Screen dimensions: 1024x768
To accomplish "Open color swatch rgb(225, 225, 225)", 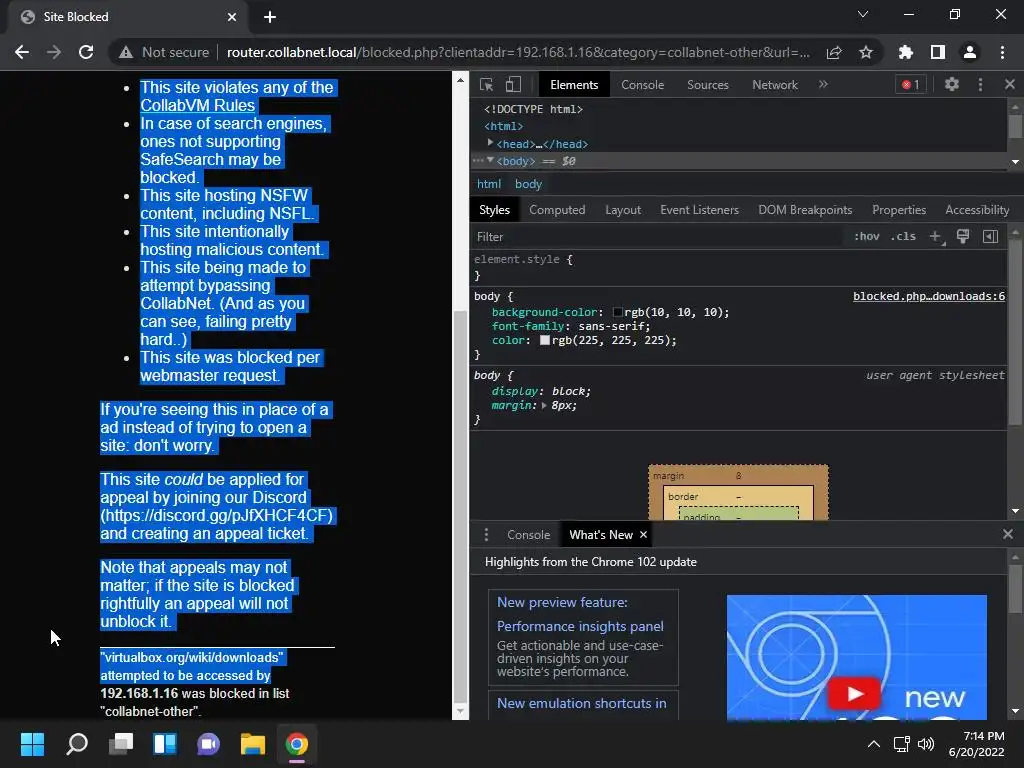I will pyautogui.click(x=545, y=340).
